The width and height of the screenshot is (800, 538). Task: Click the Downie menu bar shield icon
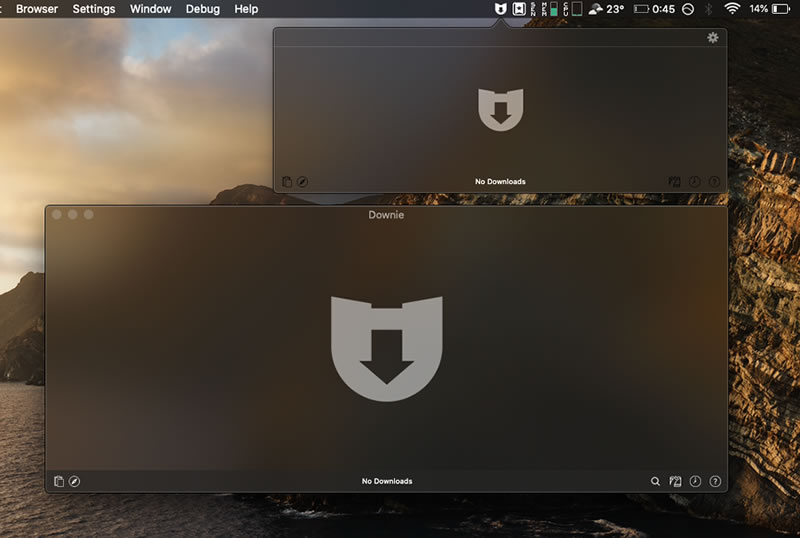tap(501, 9)
